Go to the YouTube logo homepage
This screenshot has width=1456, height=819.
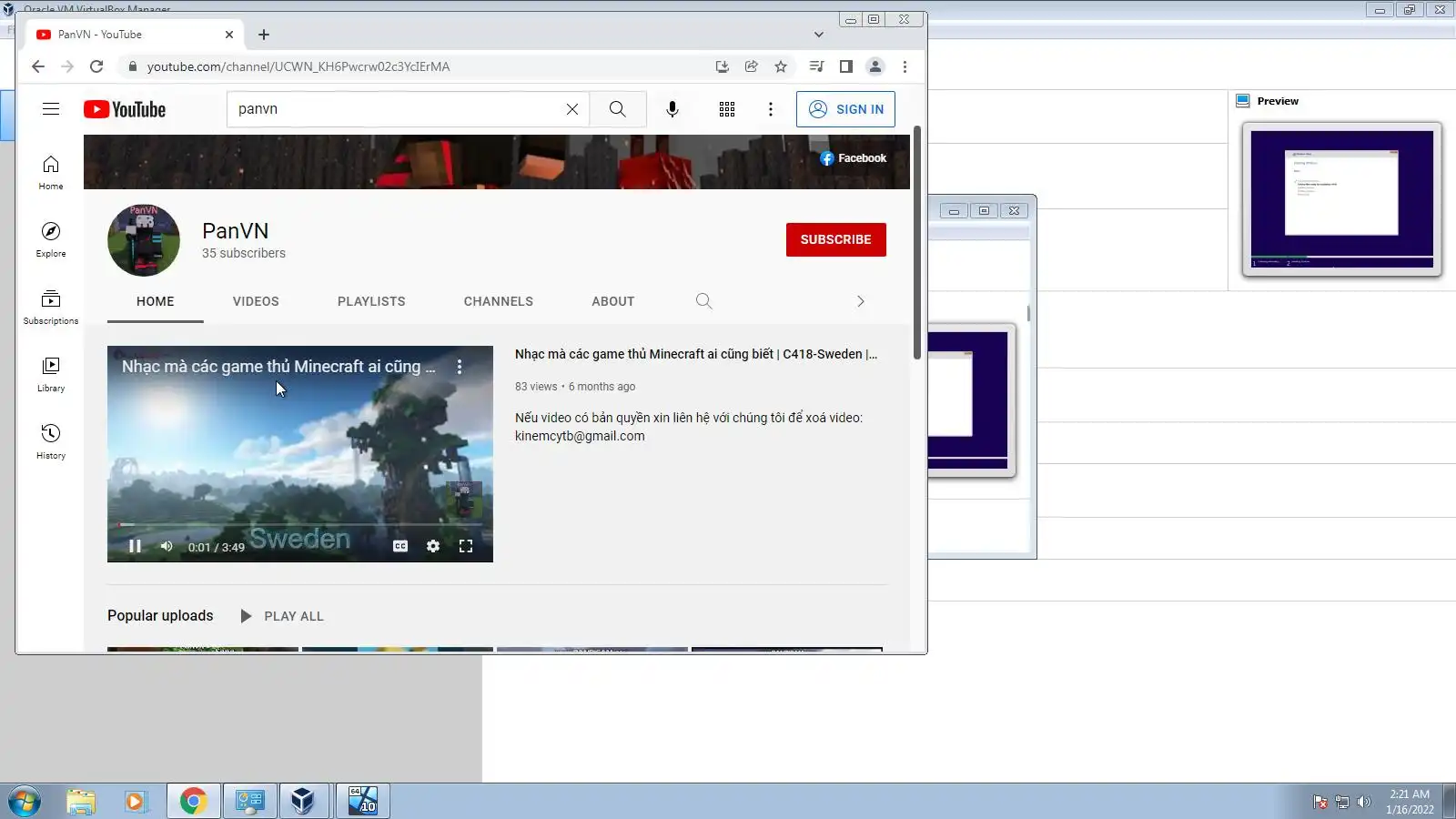click(x=125, y=109)
